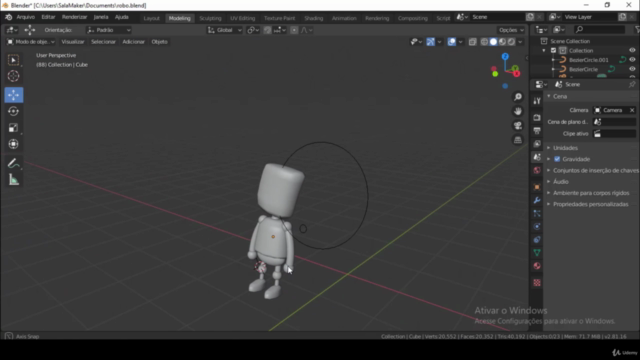Select the Measure tool
Viewport: 640px width, 360px height.
click(13, 180)
